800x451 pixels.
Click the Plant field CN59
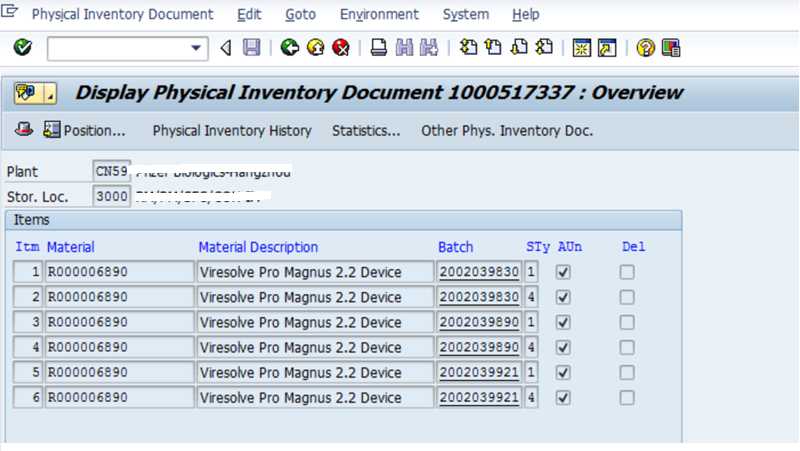click(x=111, y=171)
